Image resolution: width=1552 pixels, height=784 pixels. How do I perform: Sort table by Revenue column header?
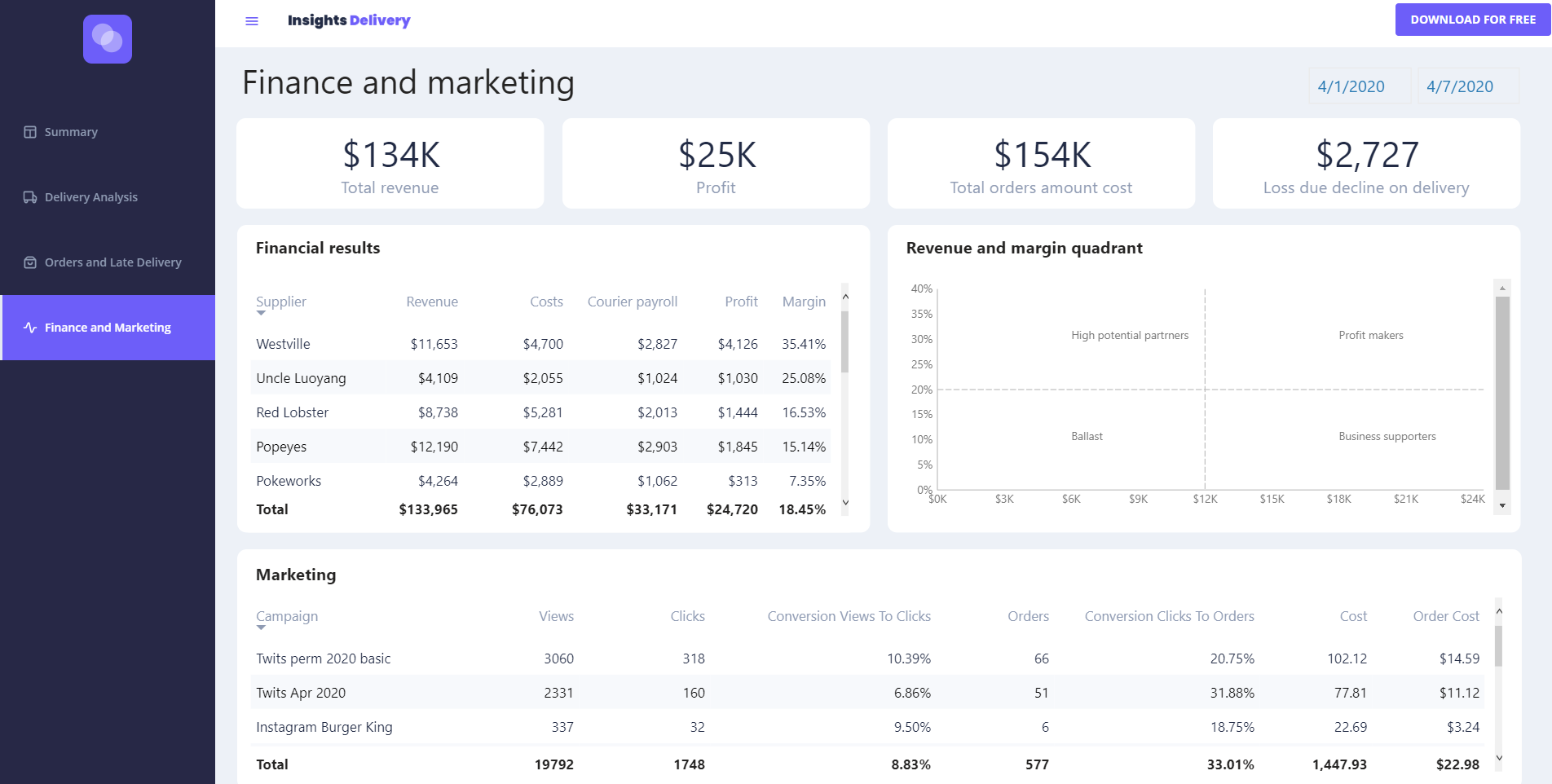click(432, 302)
